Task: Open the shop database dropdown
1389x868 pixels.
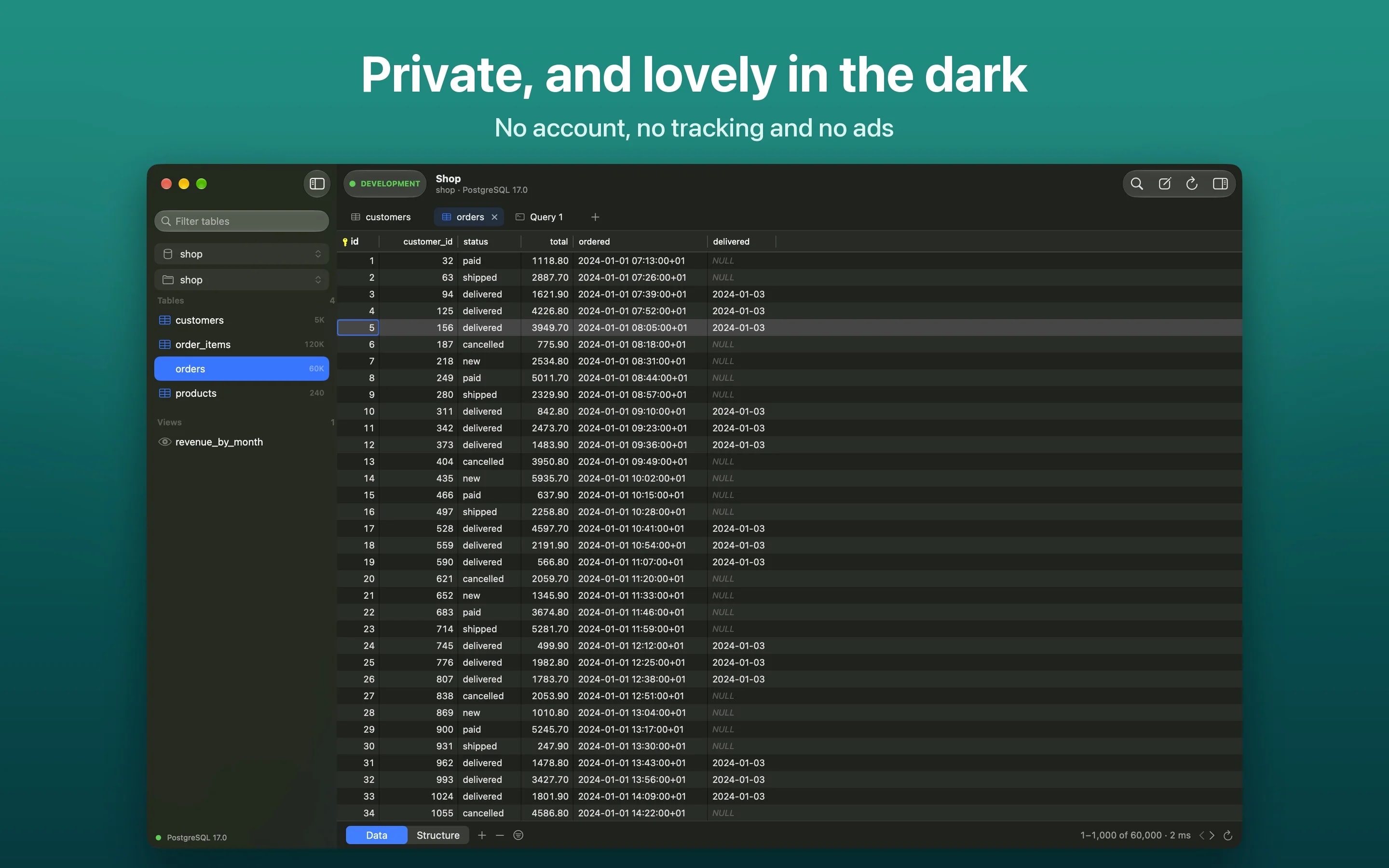Action: 242,254
